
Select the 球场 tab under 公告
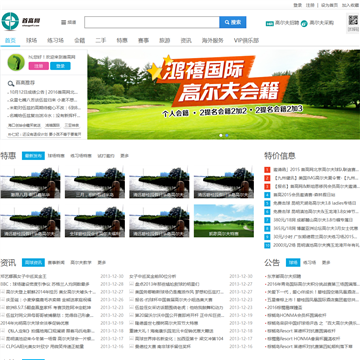tap(293, 262)
